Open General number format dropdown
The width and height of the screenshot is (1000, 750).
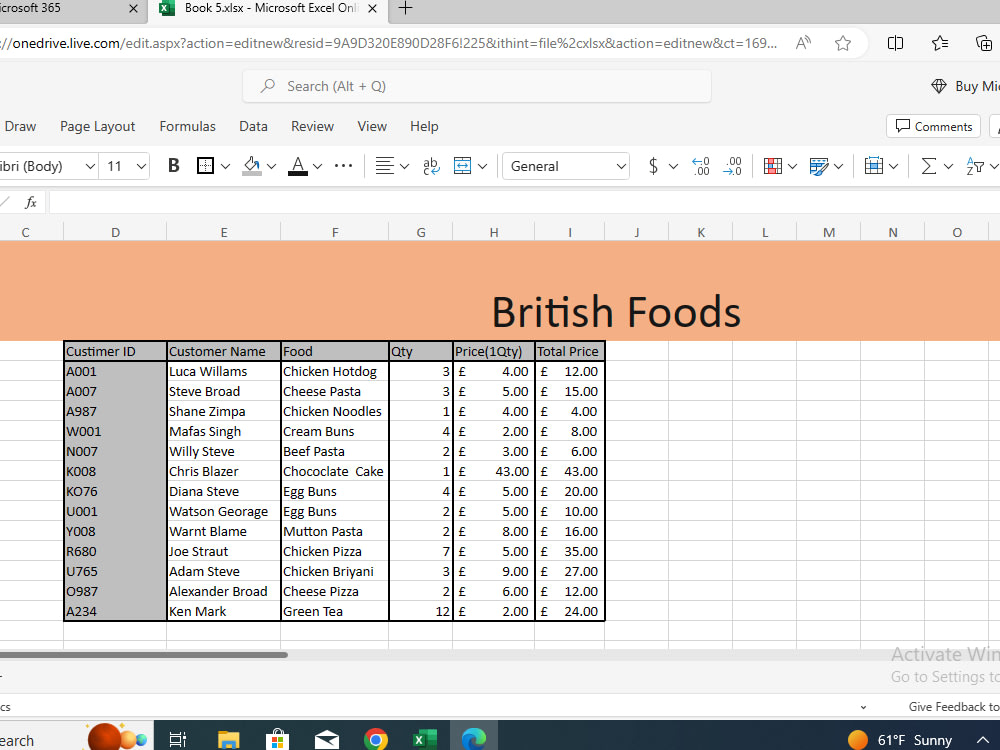tap(566, 166)
